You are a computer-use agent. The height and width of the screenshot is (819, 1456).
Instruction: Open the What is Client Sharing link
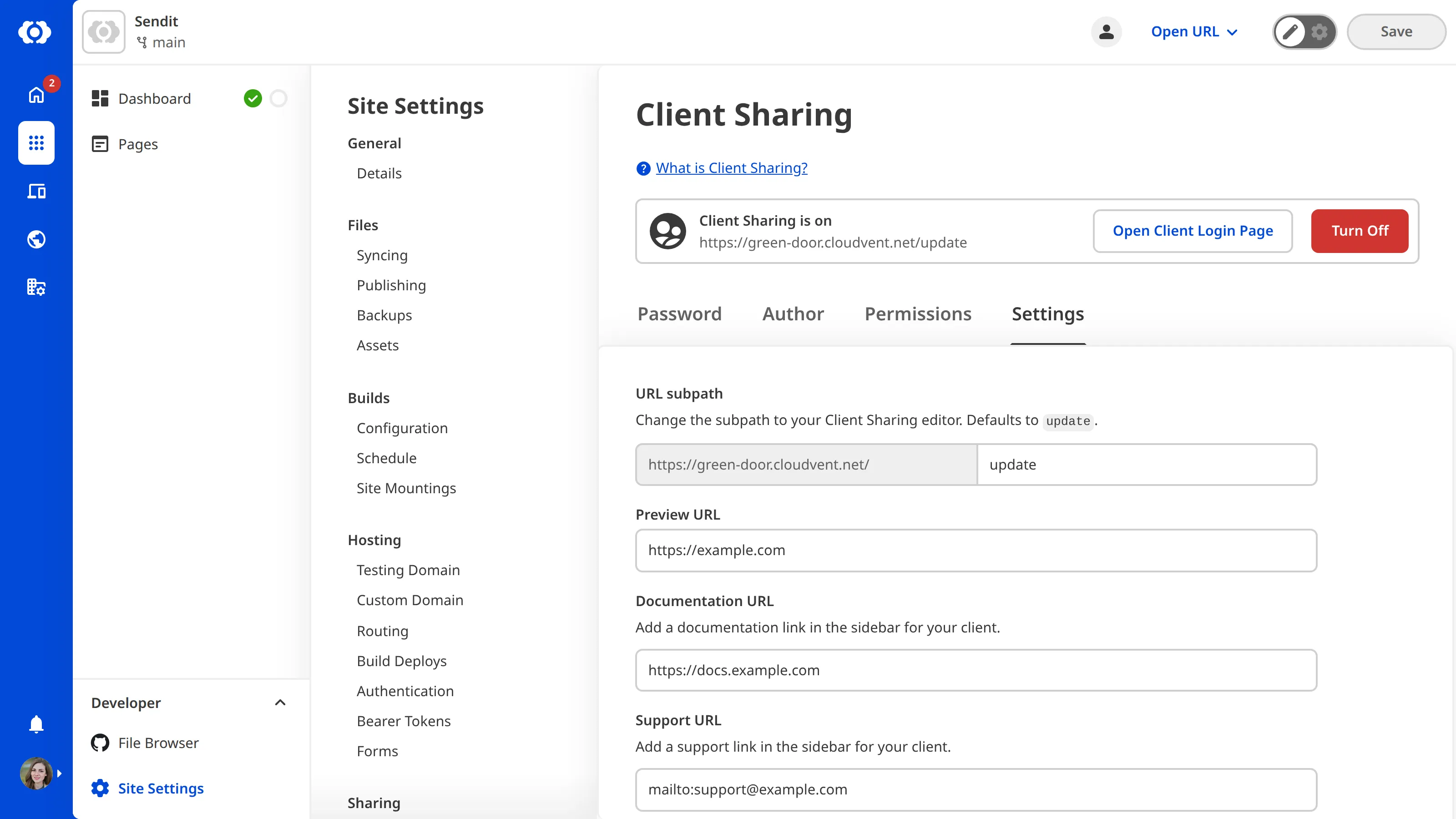point(731,167)
